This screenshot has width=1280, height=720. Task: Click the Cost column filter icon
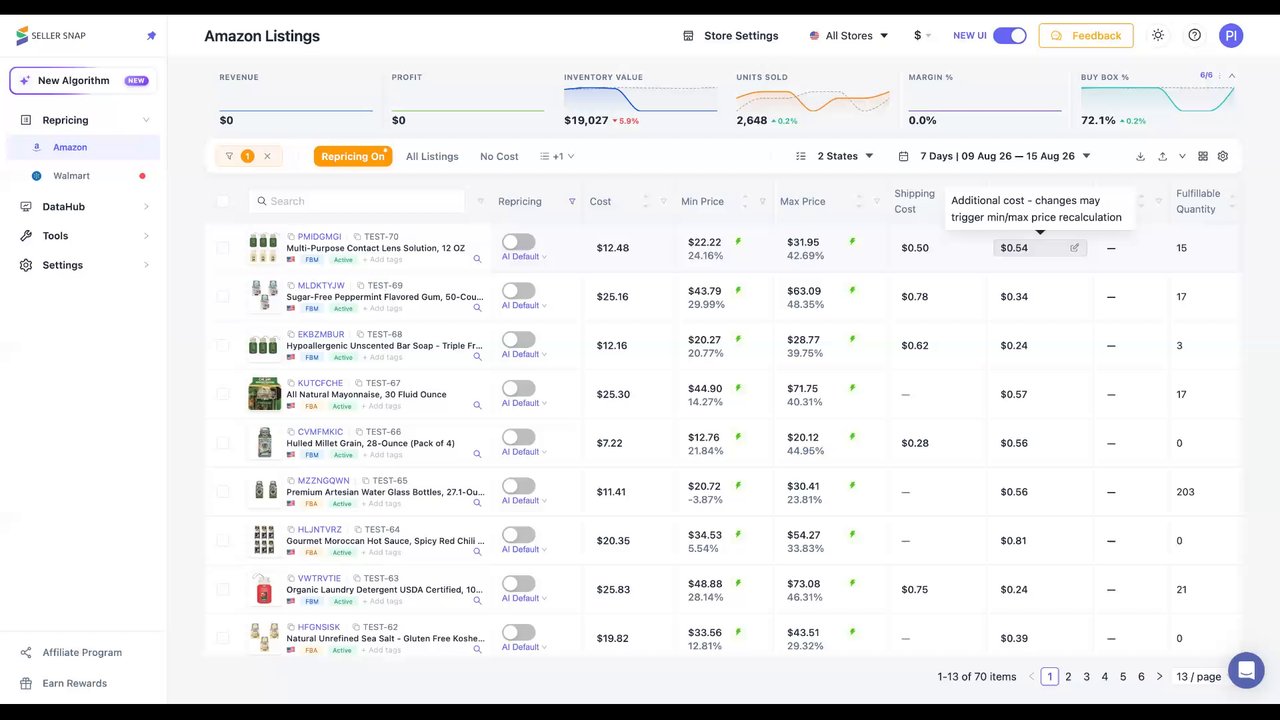(663, 201)
